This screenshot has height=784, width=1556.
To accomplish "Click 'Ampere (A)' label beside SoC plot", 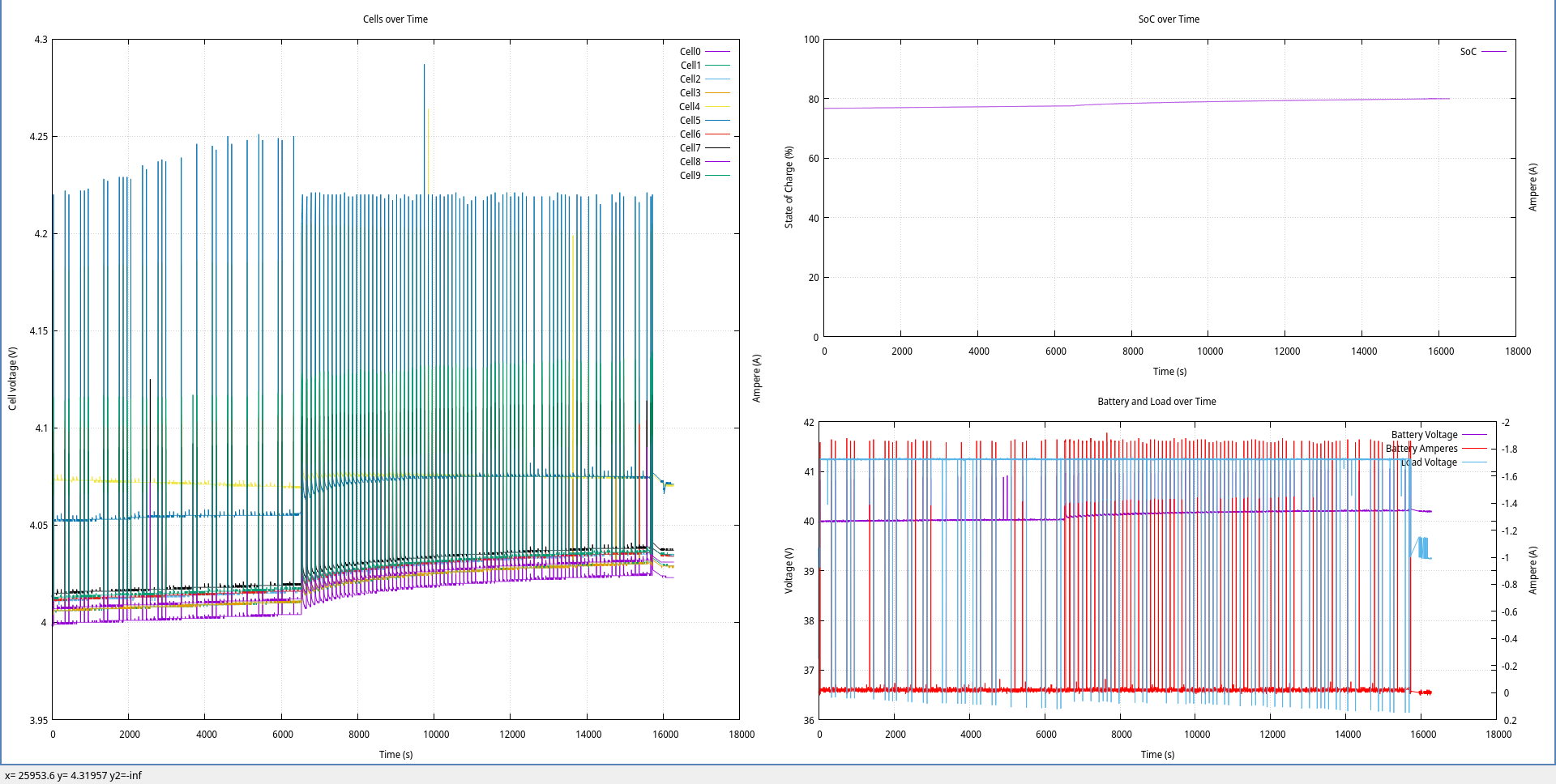I will (1532, 187).
